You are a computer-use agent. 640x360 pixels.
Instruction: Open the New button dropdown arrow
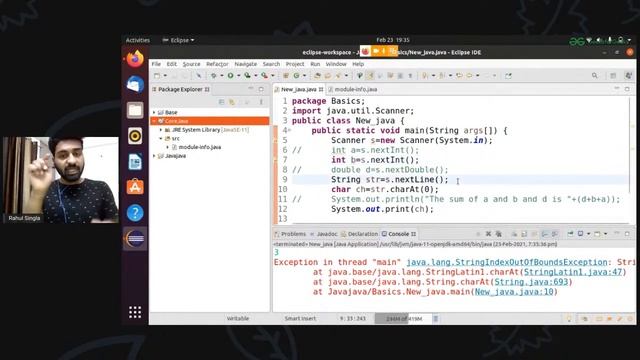pyautogui.click(x=165, y=76)
